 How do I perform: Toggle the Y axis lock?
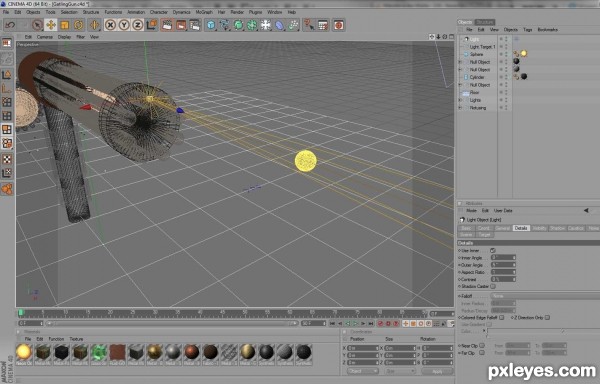coord(124,25)
